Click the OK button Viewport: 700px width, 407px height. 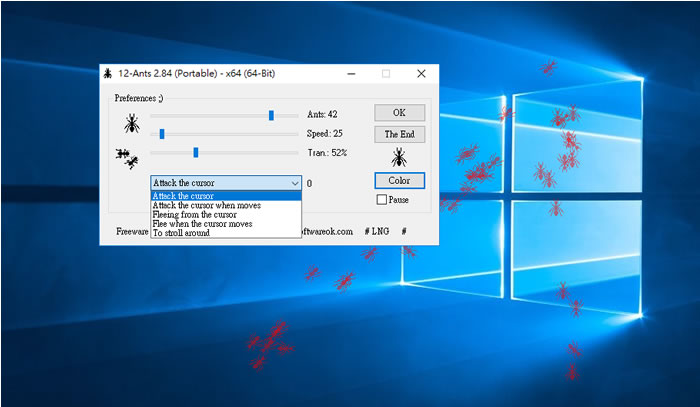[400, 113]
